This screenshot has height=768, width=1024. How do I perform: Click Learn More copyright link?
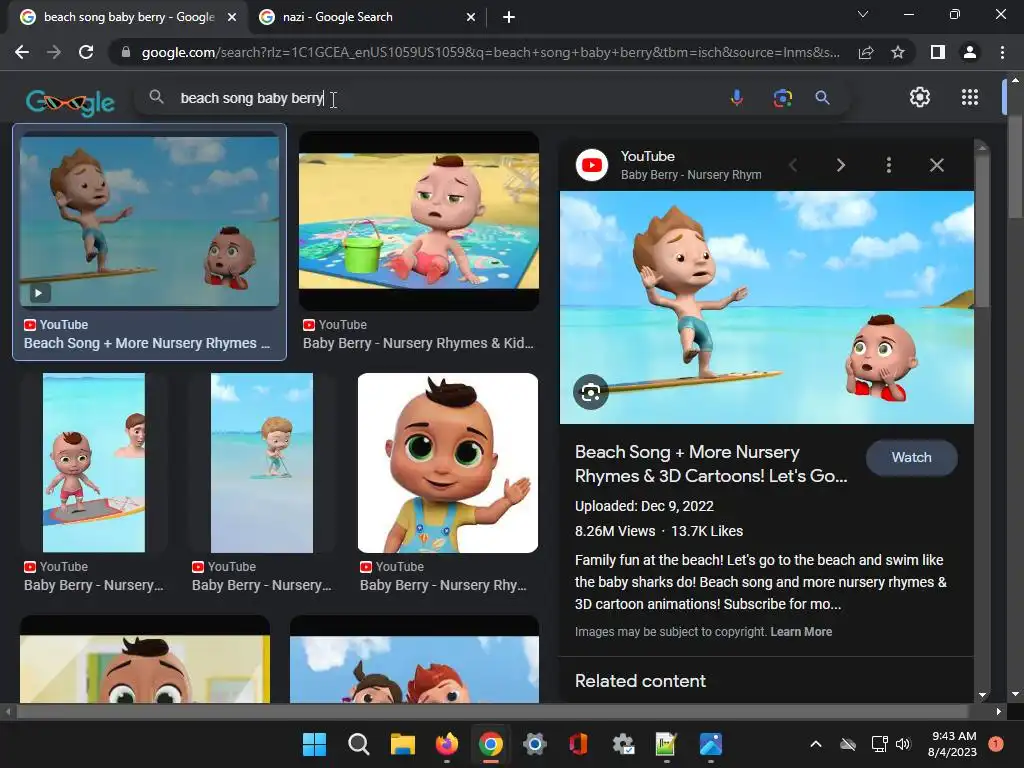coord(801,632)
